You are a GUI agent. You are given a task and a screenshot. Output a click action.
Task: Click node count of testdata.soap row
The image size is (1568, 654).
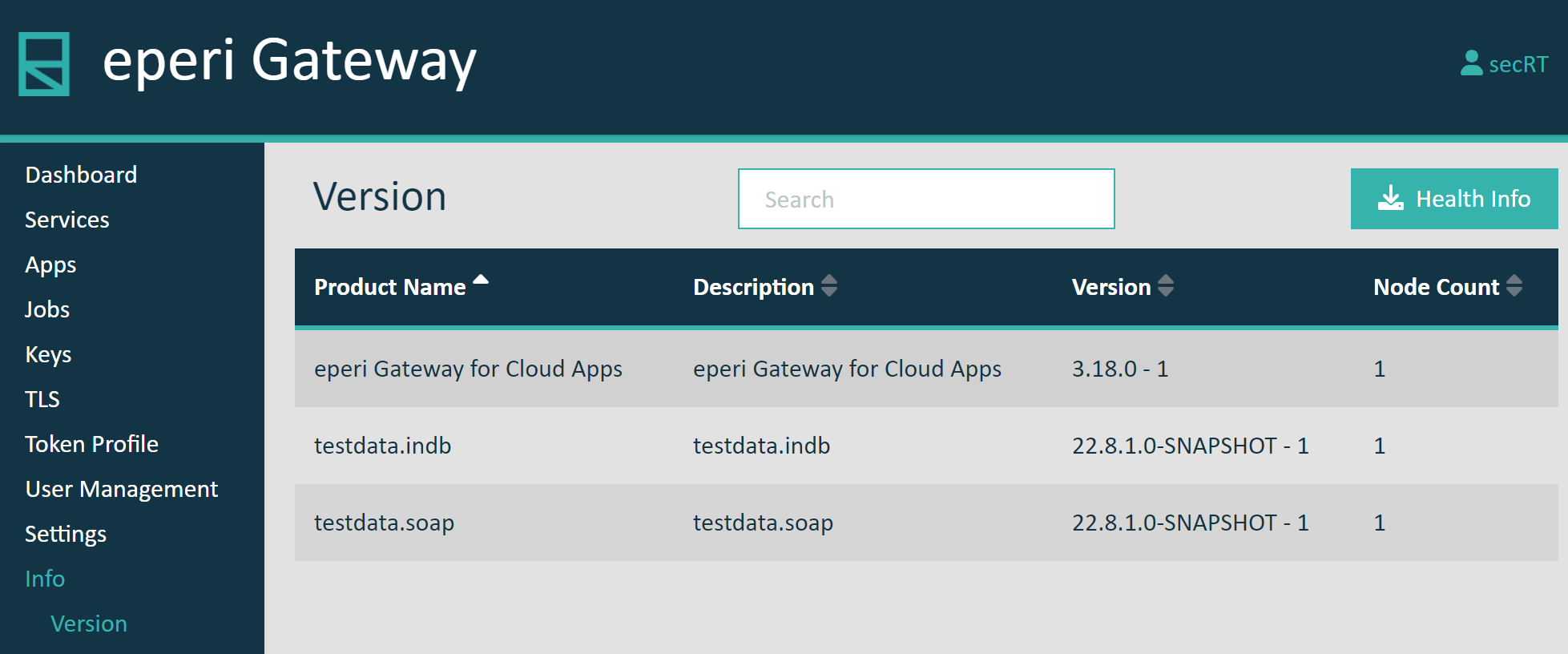coord(1380,523)
